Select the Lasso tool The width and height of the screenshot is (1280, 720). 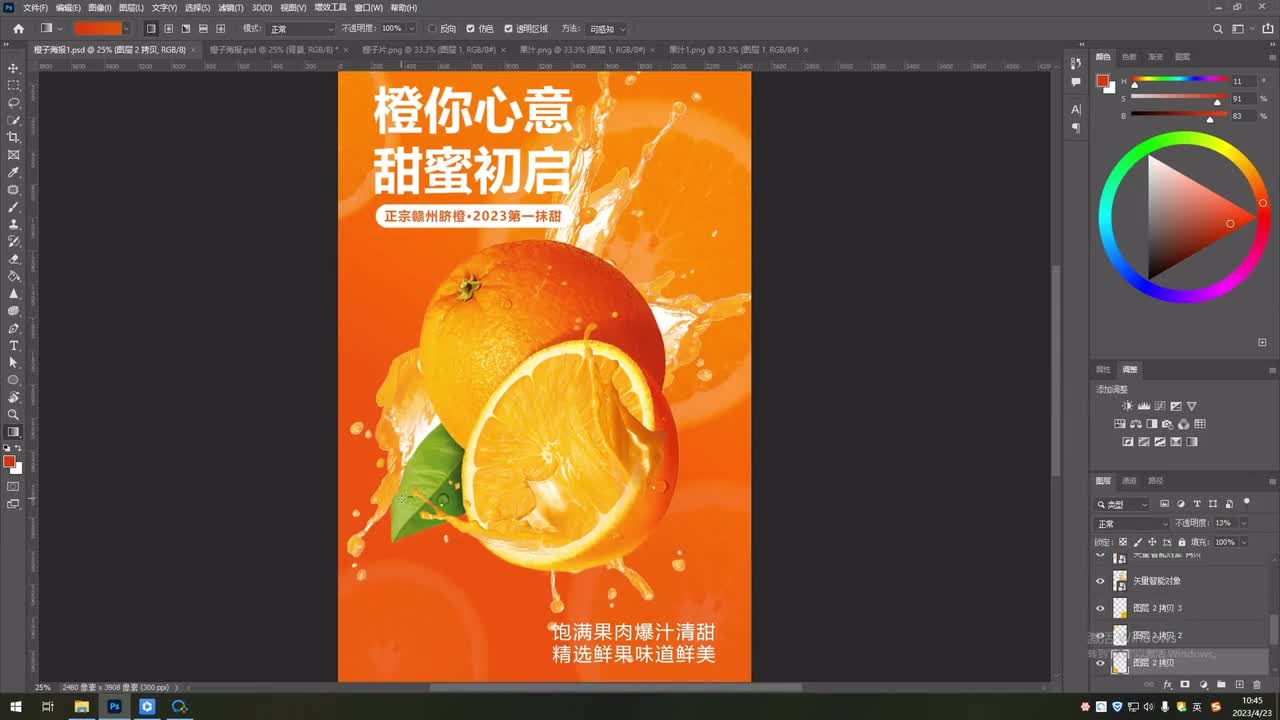click(x=14, y=102)
